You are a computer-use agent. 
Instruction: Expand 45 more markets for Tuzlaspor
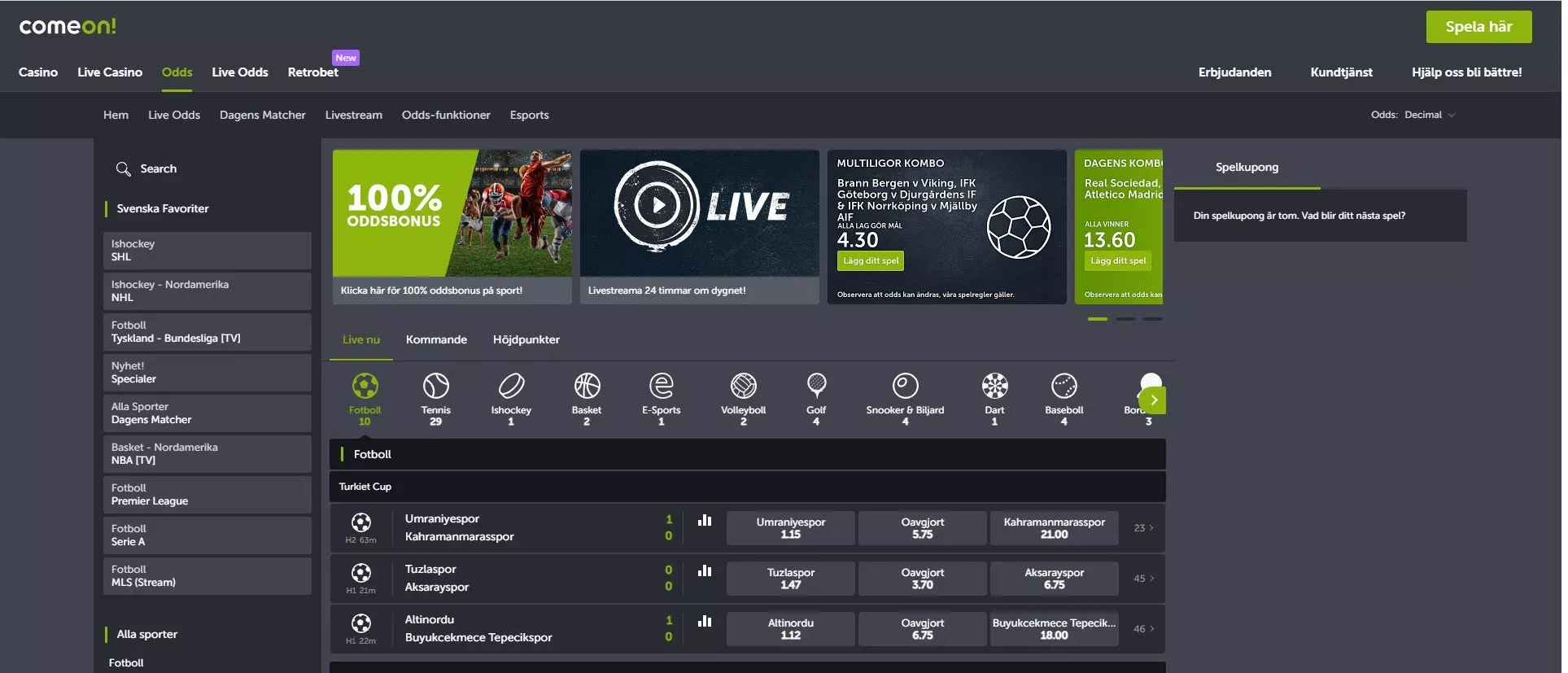tap(1143, 579)
